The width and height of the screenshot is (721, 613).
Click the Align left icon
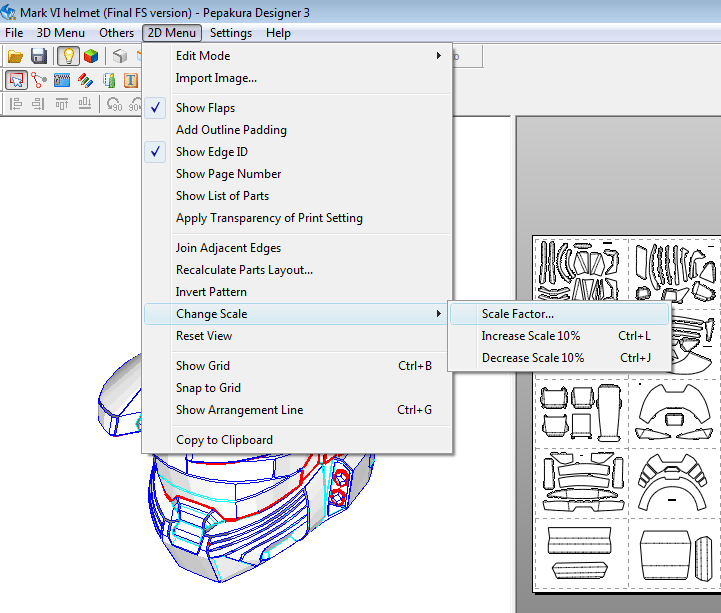pyautogui.click(x=16, y=104)
